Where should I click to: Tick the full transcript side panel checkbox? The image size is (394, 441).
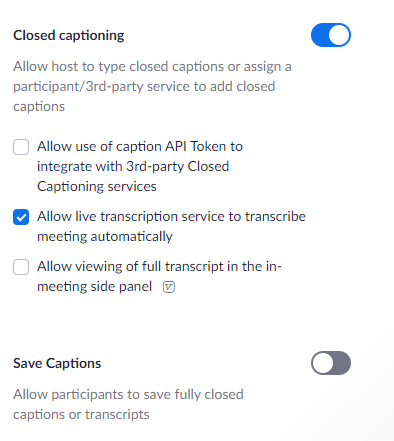[x=21, y=267]
